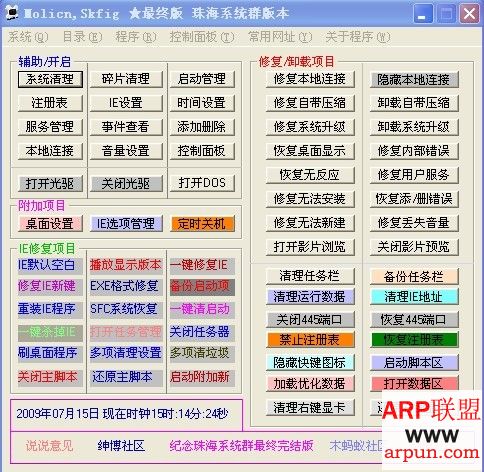The width and height of the screenshot is (484, 472).
Task: Click 播放显示版本
Action: 126,266
